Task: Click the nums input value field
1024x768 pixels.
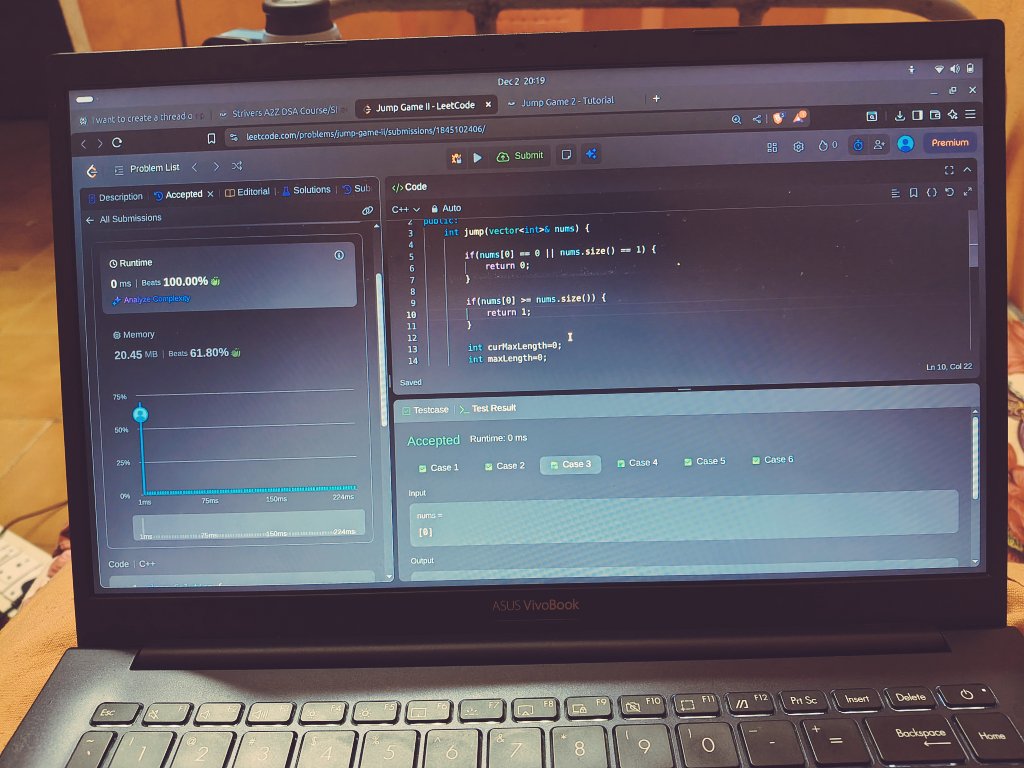Action: 683,520
